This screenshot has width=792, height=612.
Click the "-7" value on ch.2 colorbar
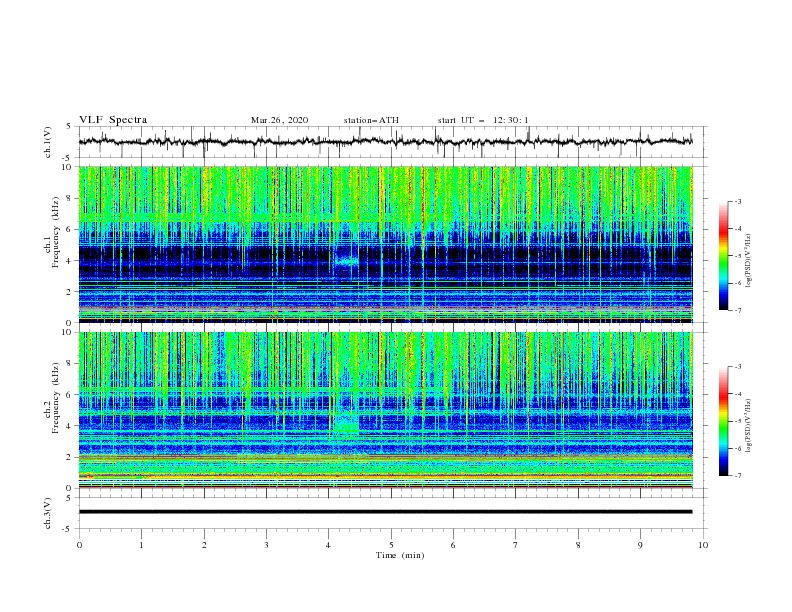pos(738,475)
